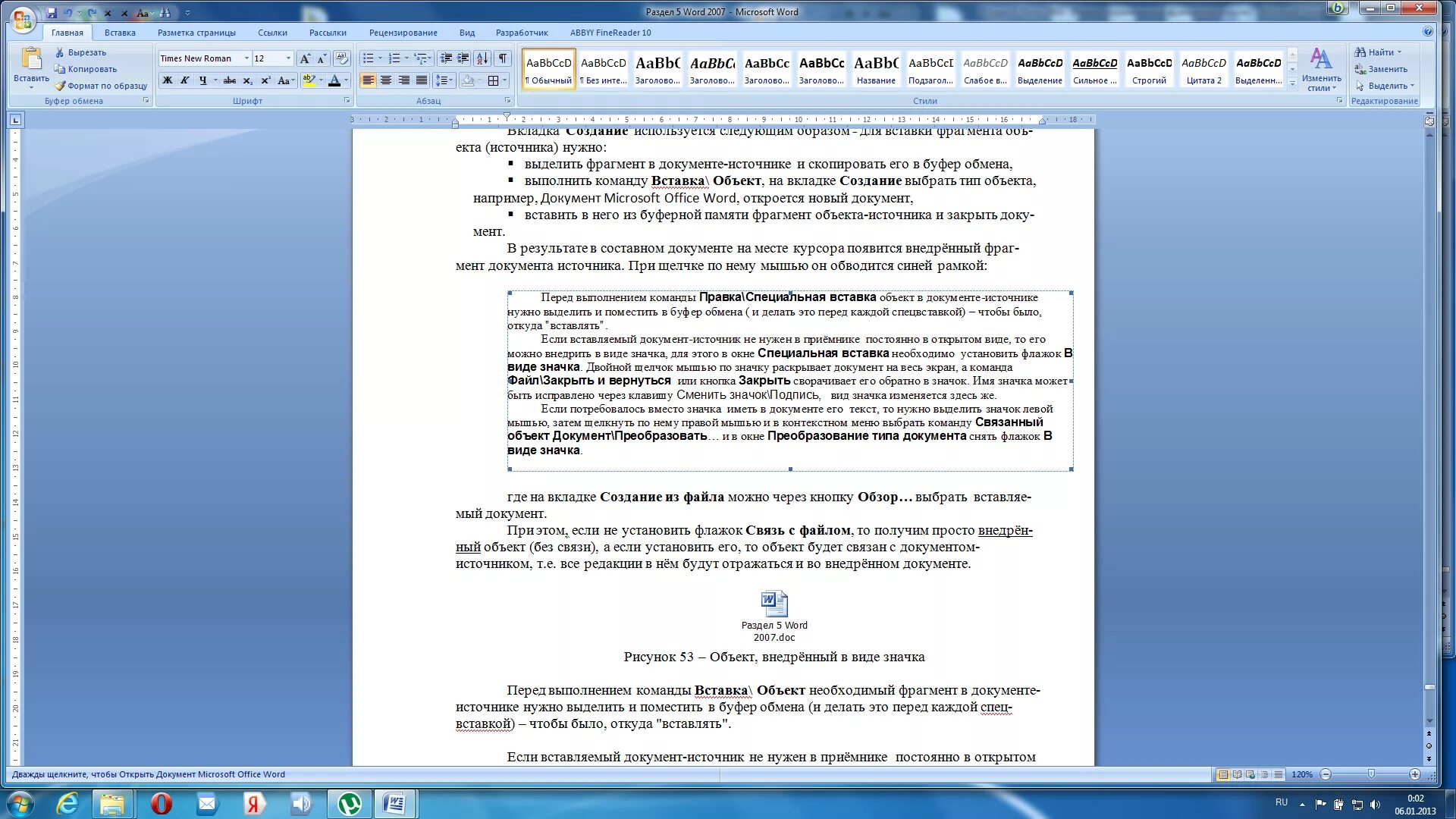The image size is (1456, 819).
Task: Undo last action in Quick Access Toolbar
Action: pos(67,13)
